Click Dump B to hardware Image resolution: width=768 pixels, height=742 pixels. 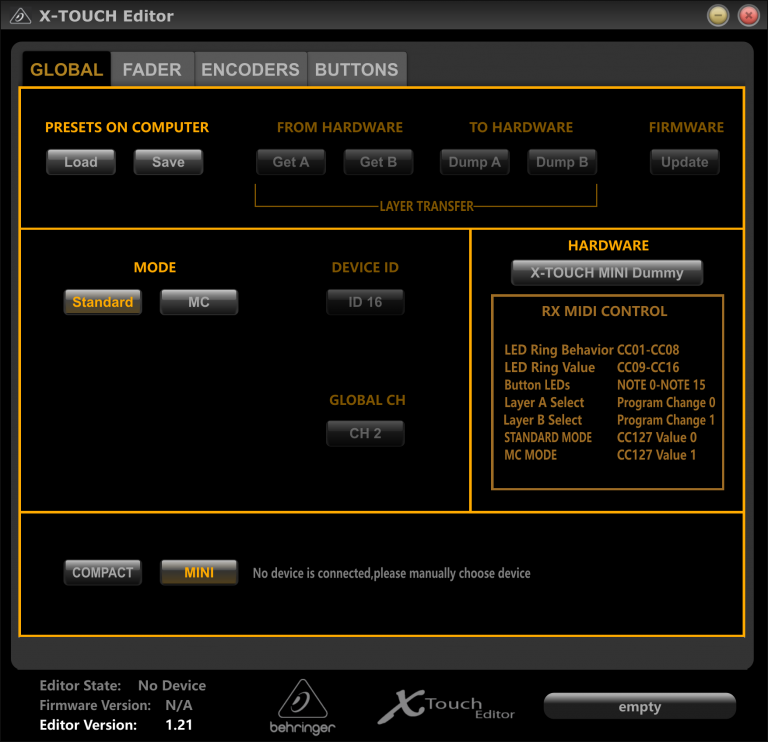point(562,162)
